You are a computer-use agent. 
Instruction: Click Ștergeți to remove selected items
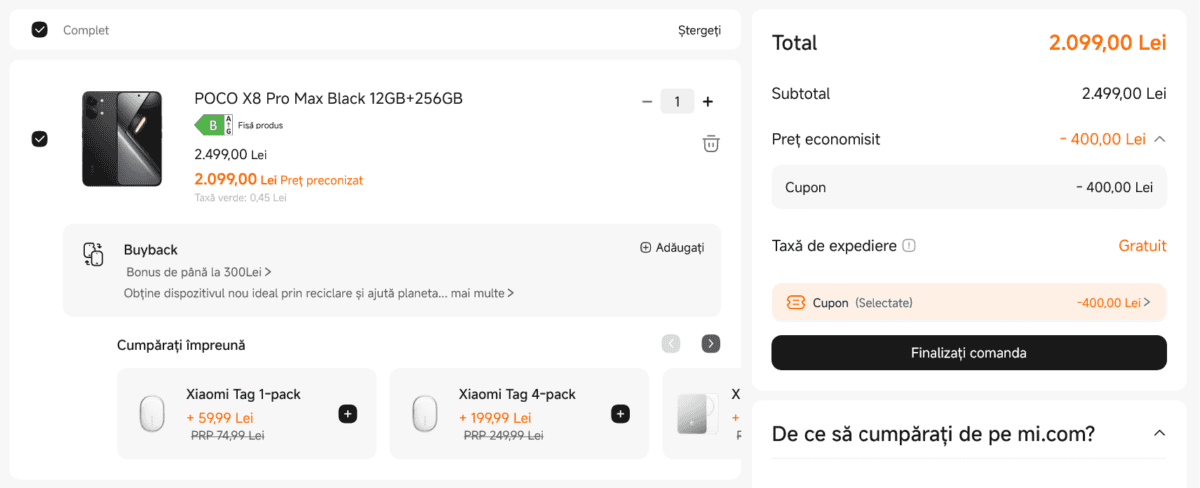pos(698,30)
